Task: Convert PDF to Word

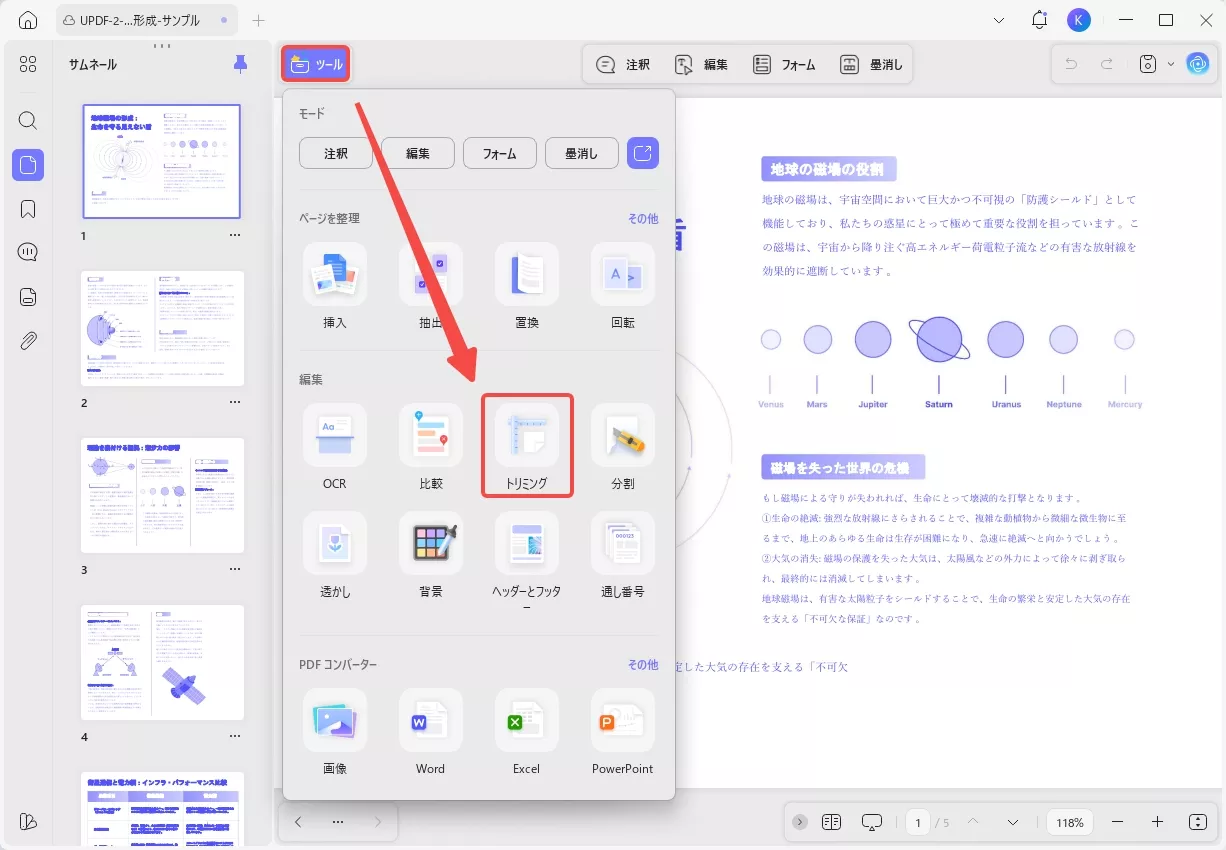Action: coord(431,732)
